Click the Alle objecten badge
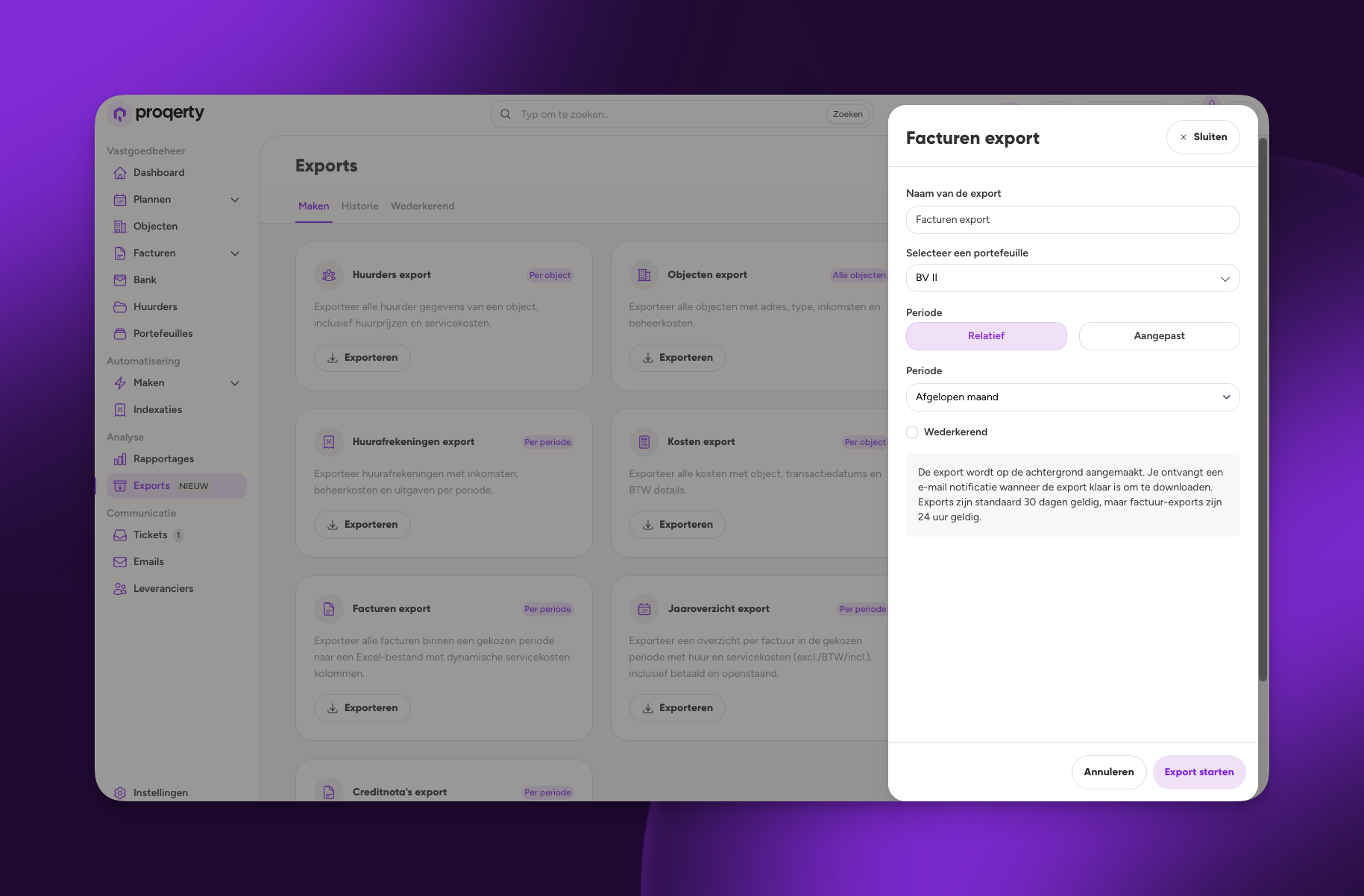The image size is (1364, 896). pos(859,275)
